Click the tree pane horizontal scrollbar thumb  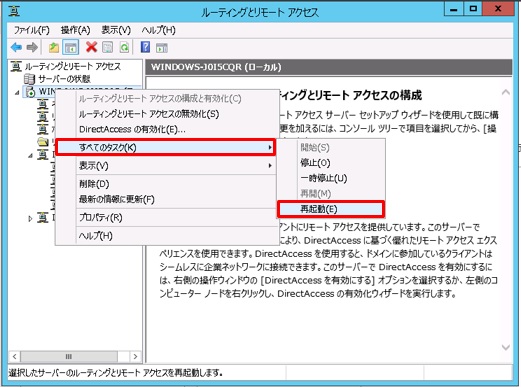click(x=68, y=356)
